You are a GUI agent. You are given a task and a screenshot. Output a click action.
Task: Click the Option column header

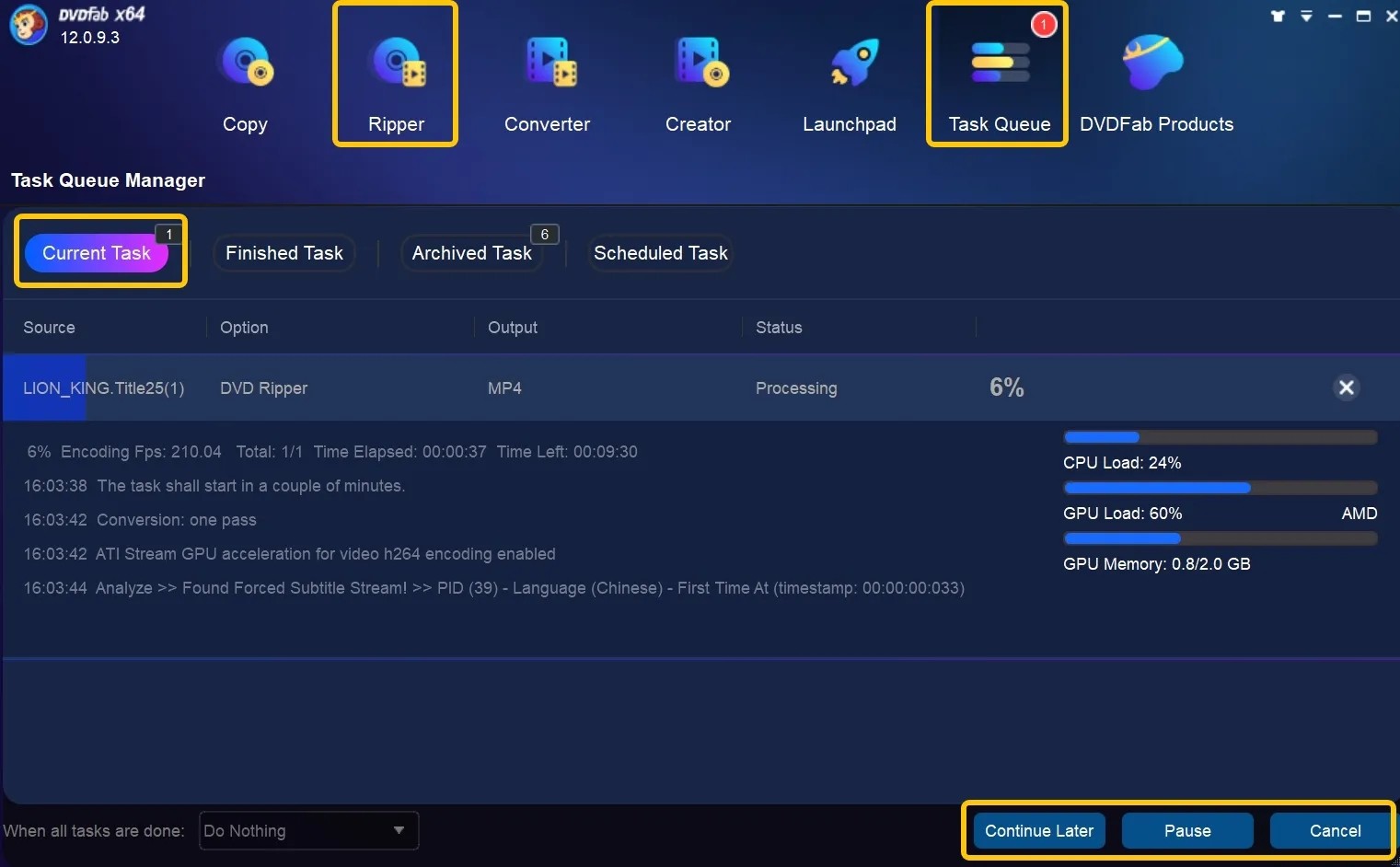click(x=244, y=328)
